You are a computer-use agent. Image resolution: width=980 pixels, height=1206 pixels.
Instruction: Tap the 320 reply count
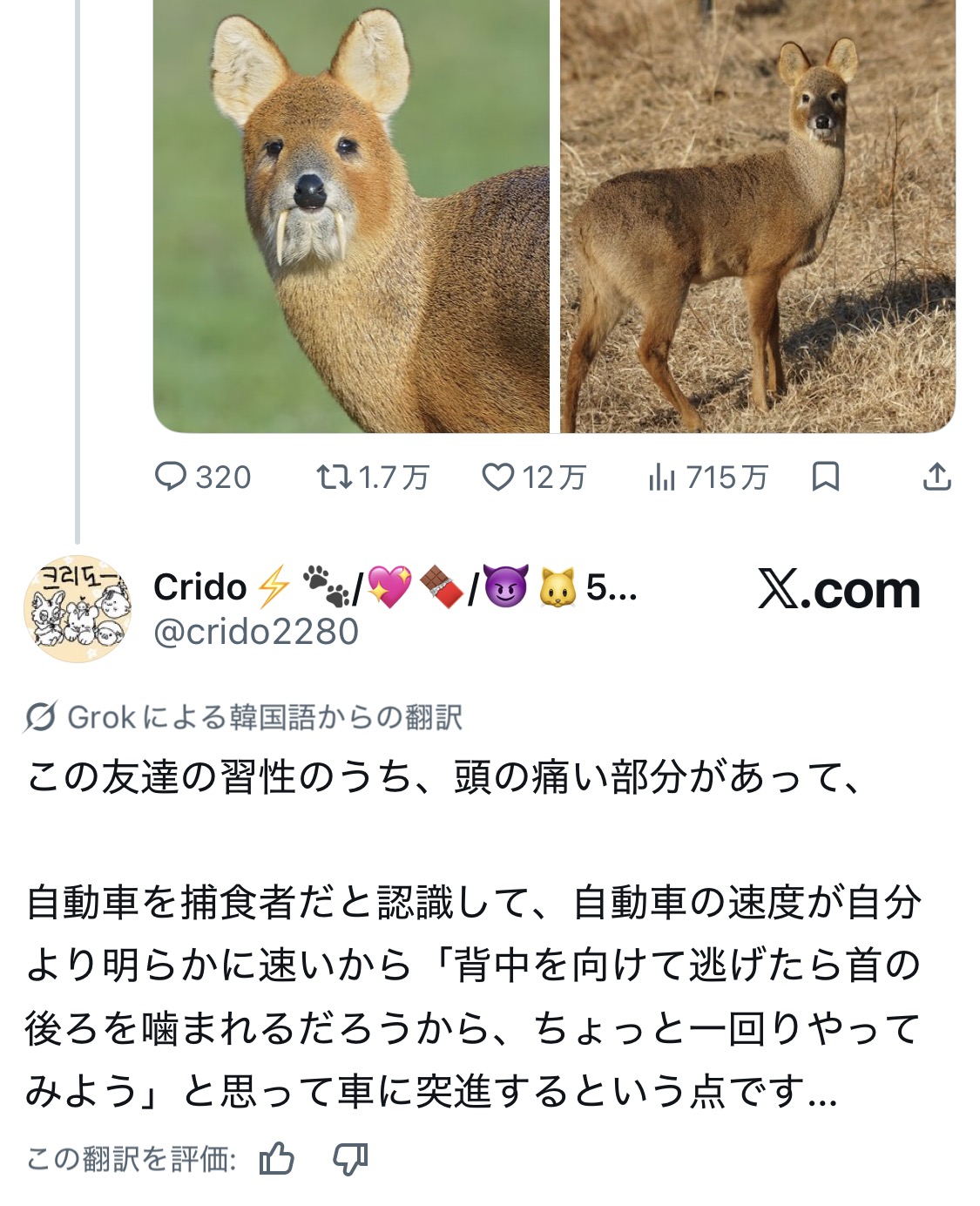[x=223, y=478]
